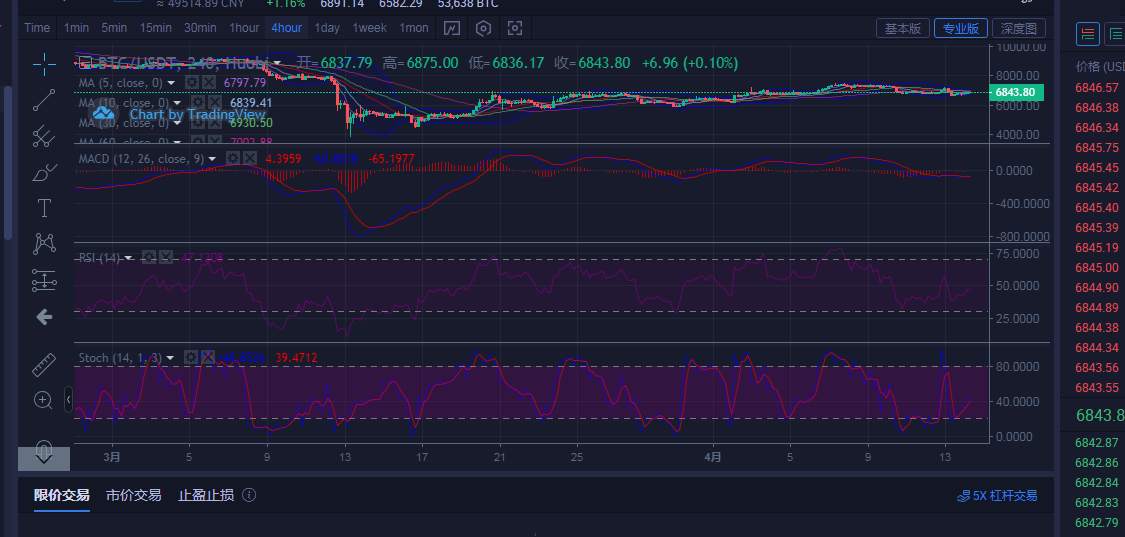The height and width of the screenshot is (537, 1125).
Task: Click sell order price 6846.57
Action: (1097, 88)
